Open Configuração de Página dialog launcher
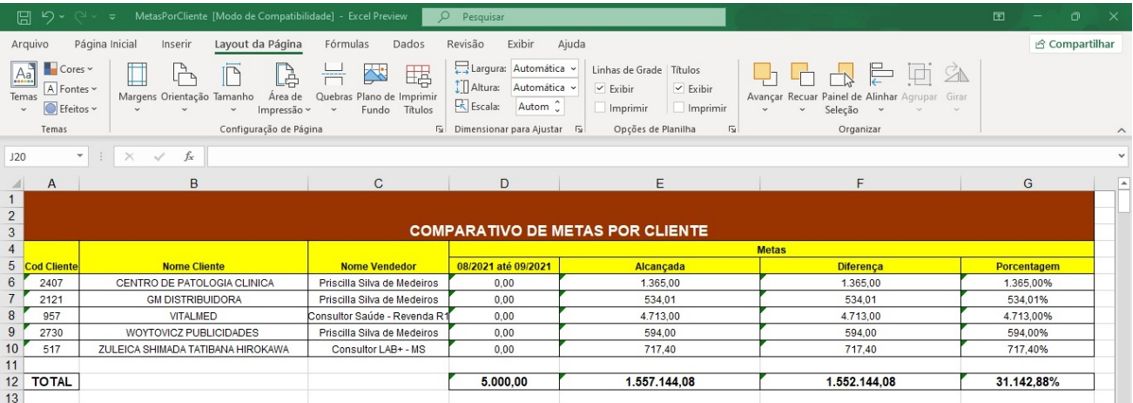The image size is (1133, 403). [439, 129]
